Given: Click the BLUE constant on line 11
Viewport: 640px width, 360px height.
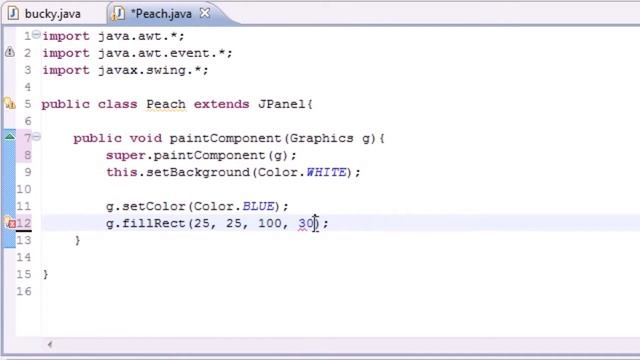Looking at the screenshot, I should point(258,206).
